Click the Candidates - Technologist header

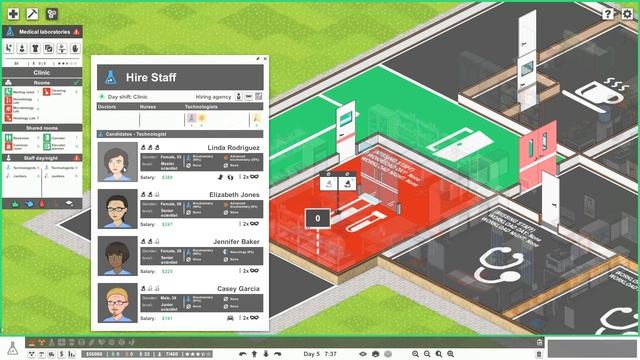click(x=180, y=134)
